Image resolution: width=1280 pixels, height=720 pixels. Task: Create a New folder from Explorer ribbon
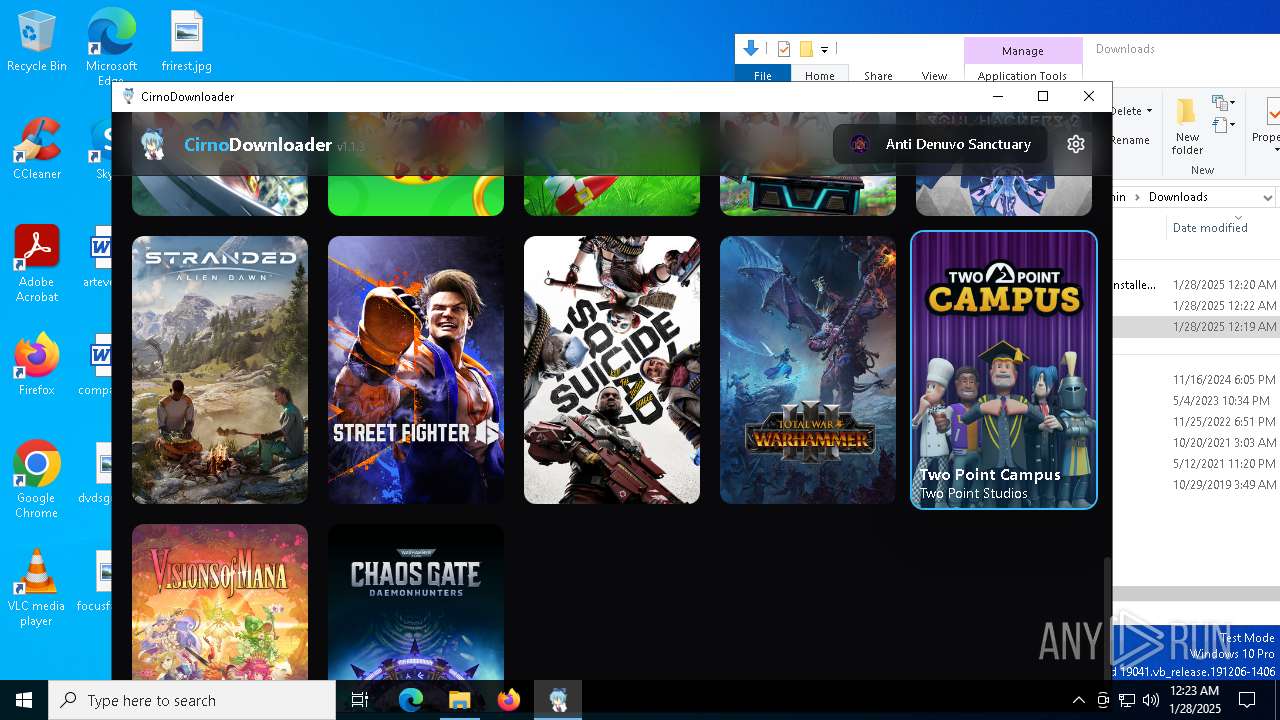1187,127
